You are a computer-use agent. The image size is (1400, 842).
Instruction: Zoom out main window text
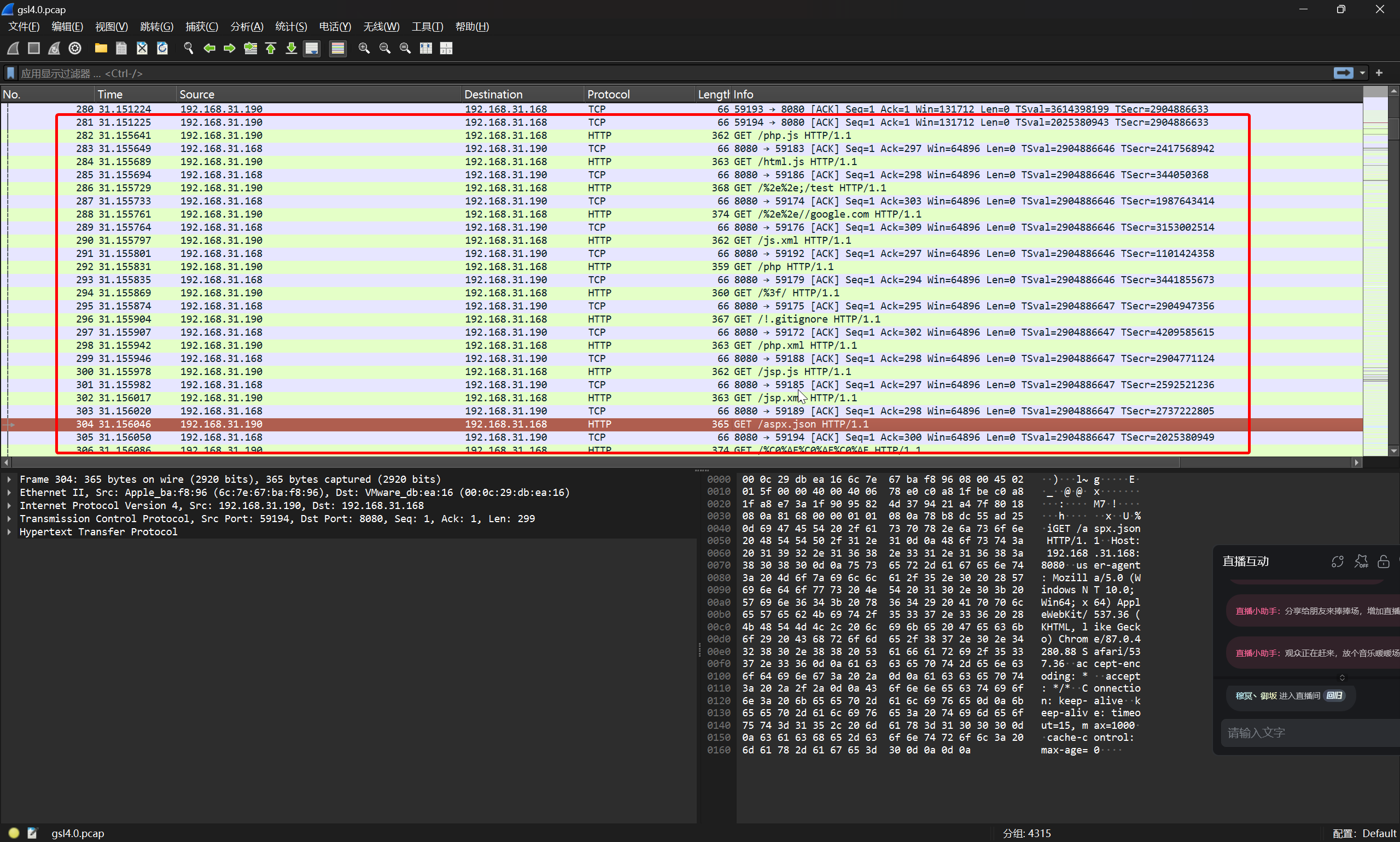point(385,48)
